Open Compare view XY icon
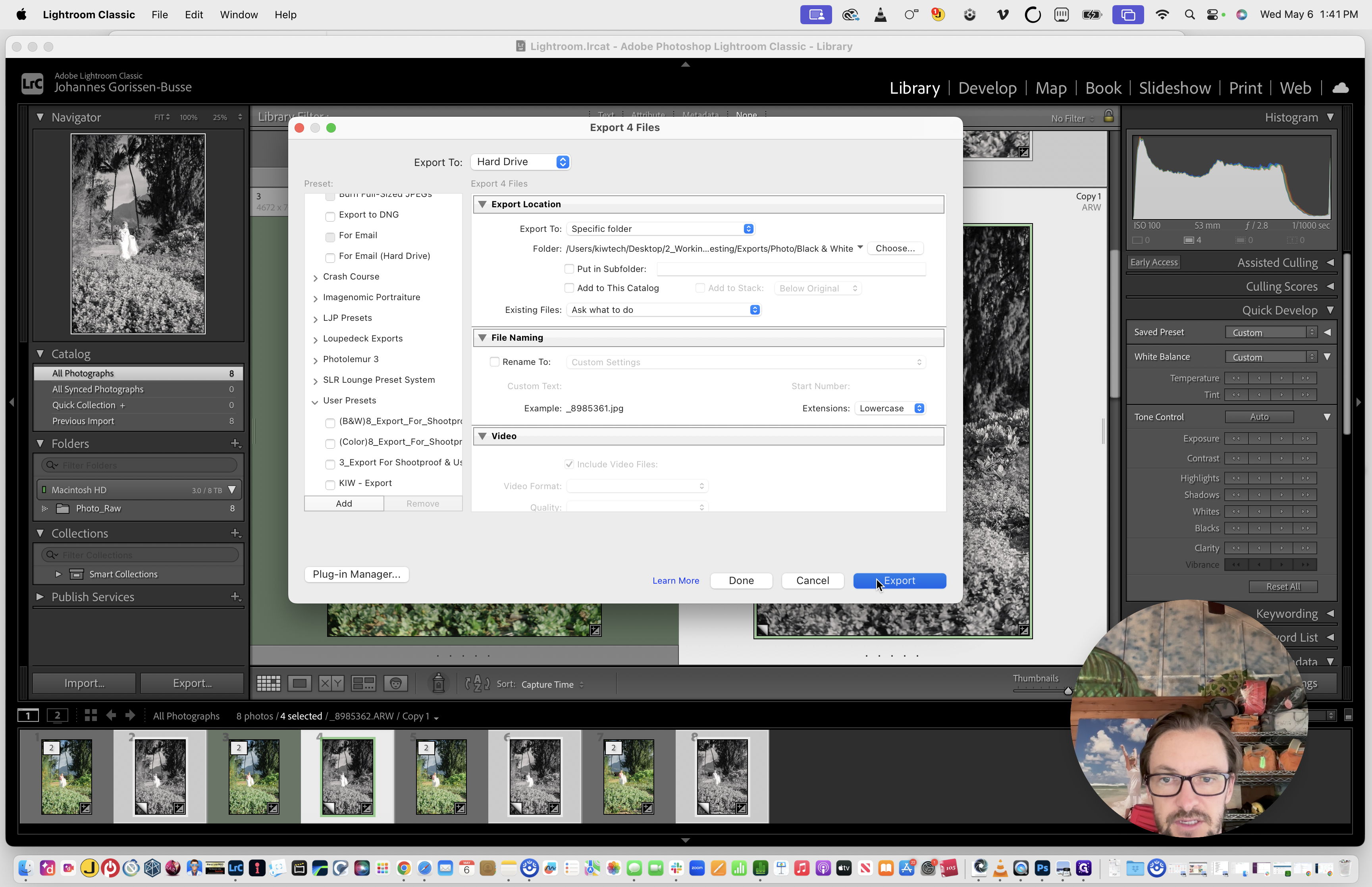Viewport: 1372px width, 887px height. 331,684
